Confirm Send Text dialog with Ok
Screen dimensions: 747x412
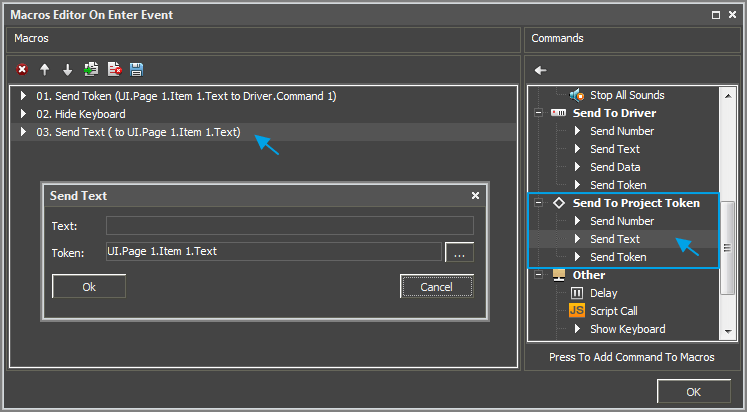click(x=89, y=286)
